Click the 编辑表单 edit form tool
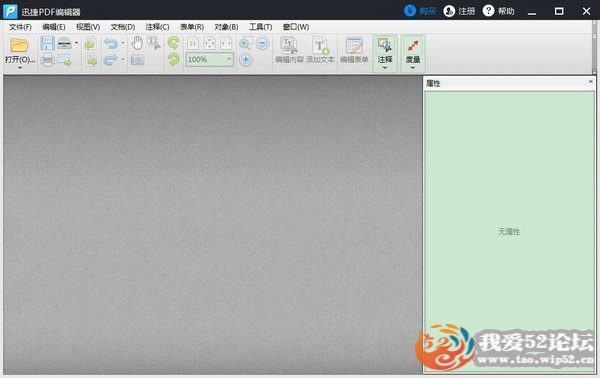600x378 pixels. click(354, 50)
